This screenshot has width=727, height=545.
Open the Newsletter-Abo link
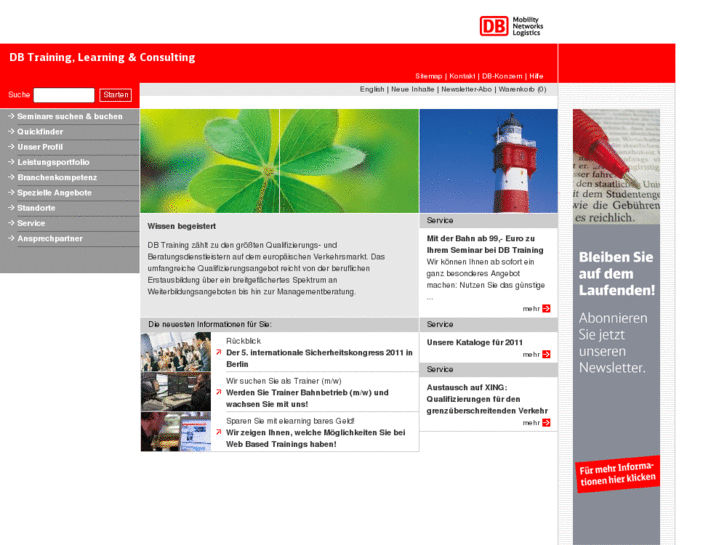tap(466, 89)
